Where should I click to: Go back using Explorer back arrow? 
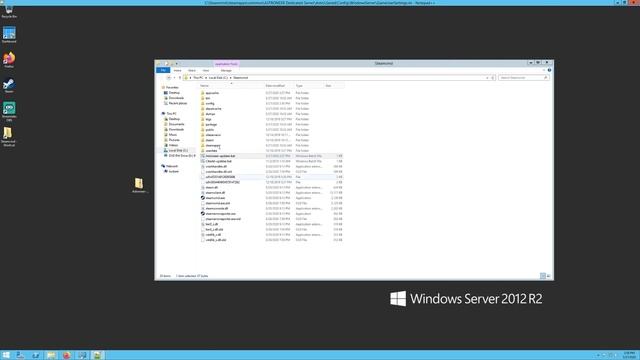pyautogui.click(x=169, y=78)
